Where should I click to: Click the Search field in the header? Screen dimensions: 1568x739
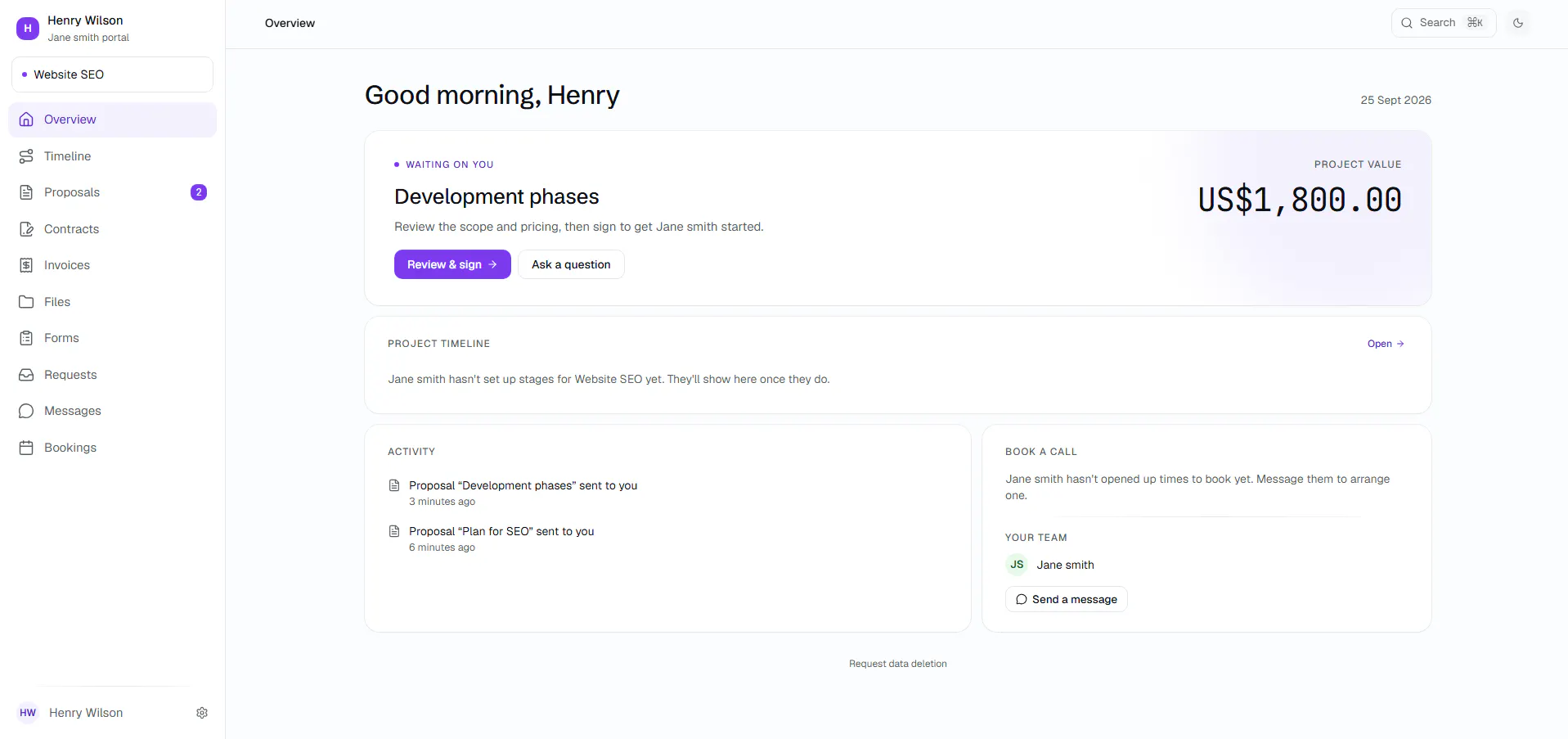pos(1444,23)
